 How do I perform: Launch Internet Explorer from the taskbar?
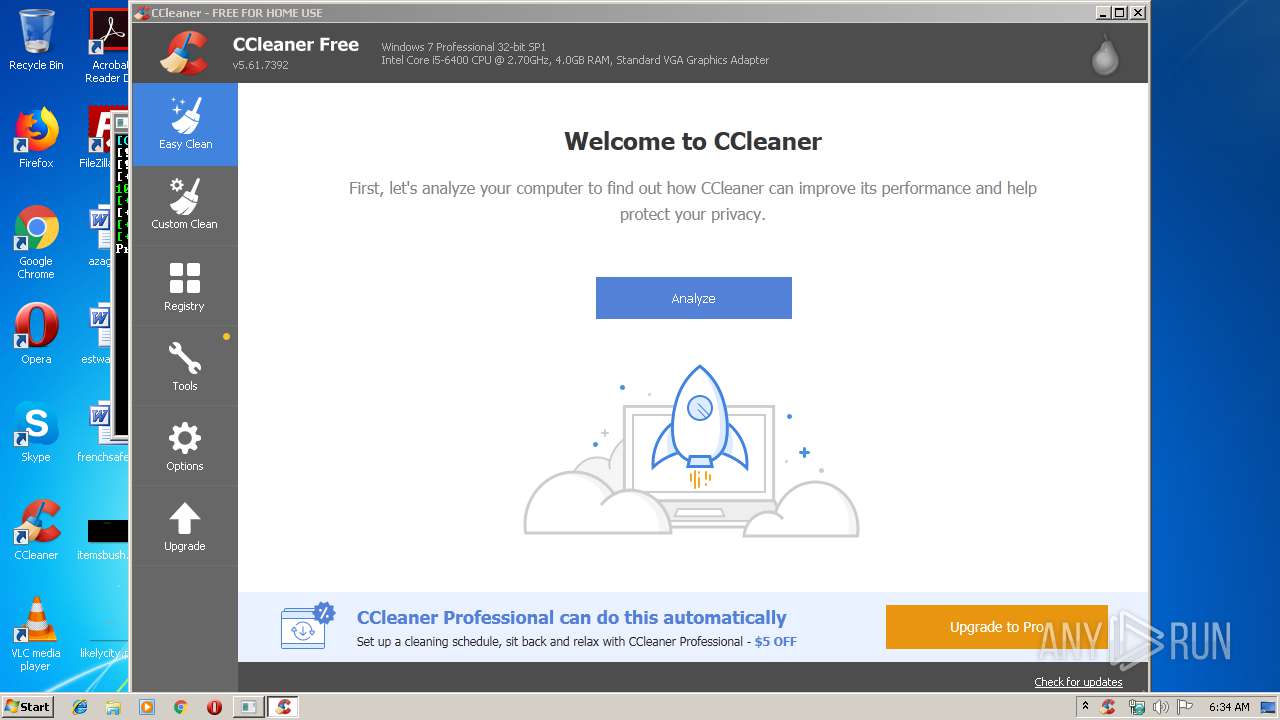pos(80,707)
